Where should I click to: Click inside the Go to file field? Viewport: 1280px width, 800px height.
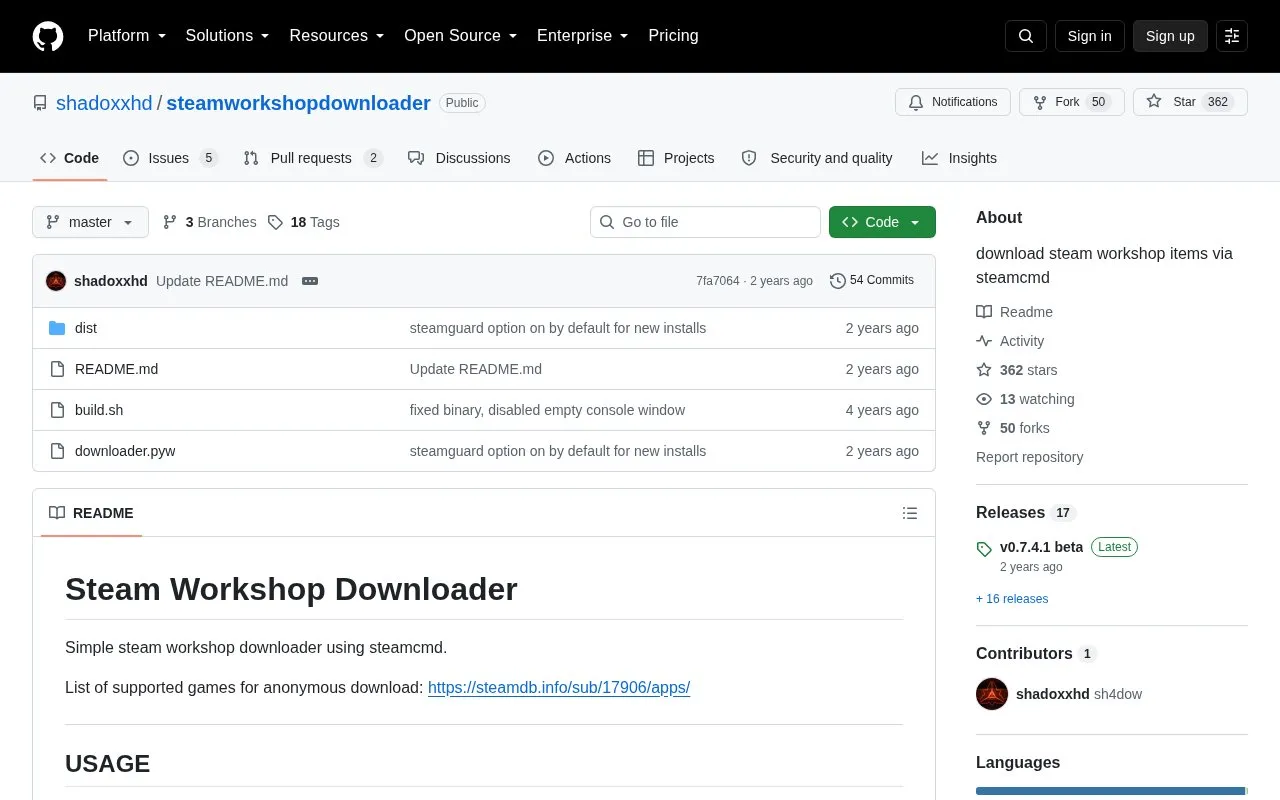[x=705, y=222]
